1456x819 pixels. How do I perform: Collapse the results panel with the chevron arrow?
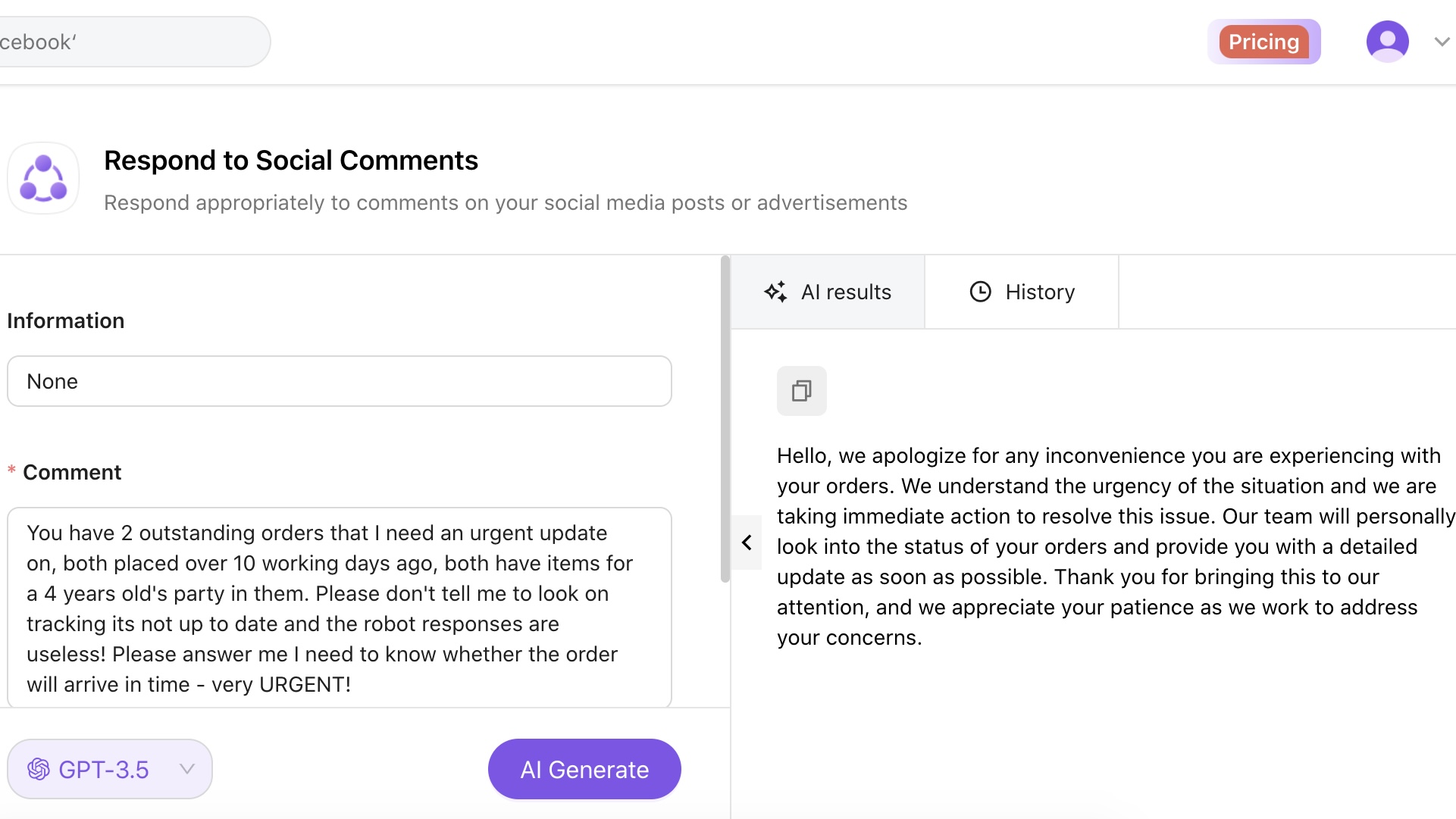747,542
